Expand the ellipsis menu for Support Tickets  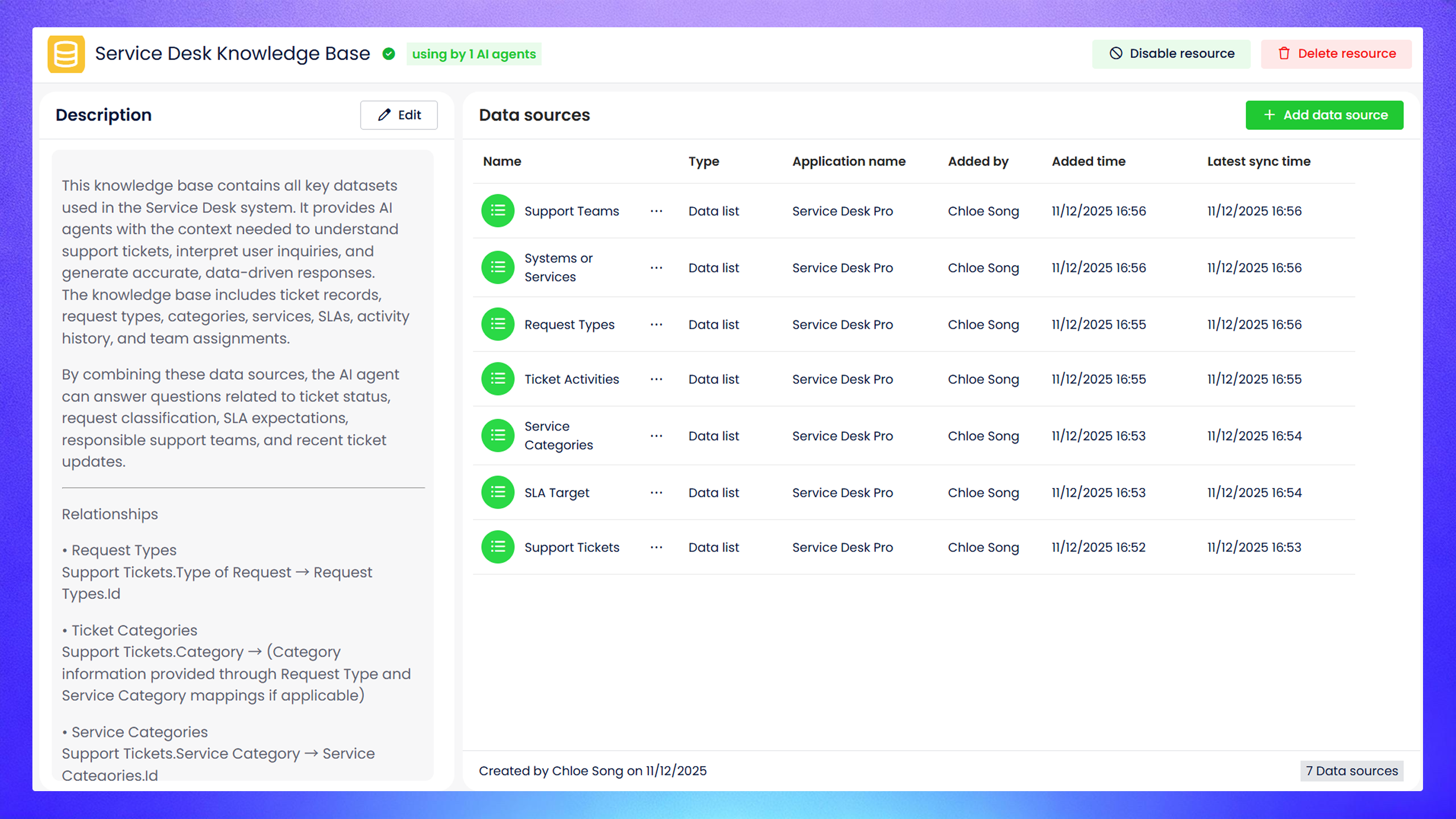click(x=656, y=547)
